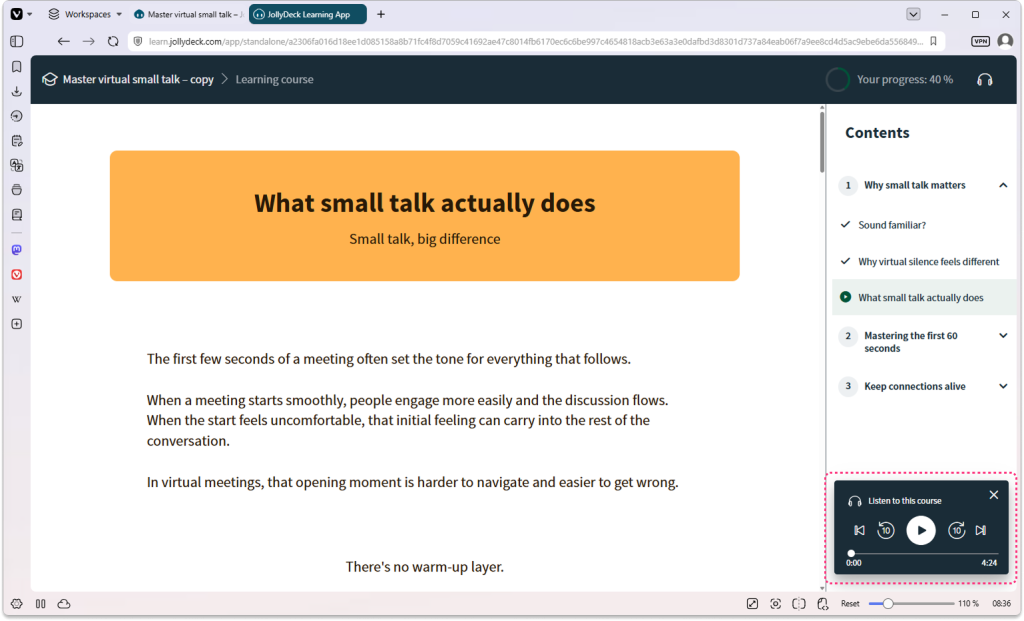This screenshot has height=621, width=1024.
Task: Select What small talk actually does lesson
Action: [923, 297]
